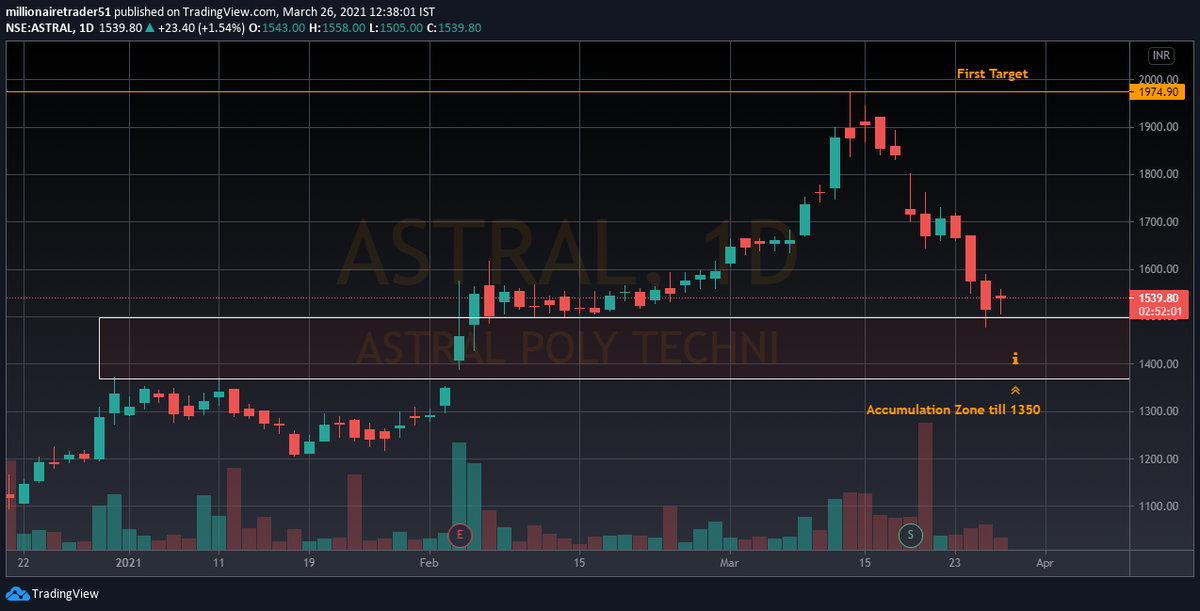Click the 1200.00 price axis label
Screen dimensions: 1200x611
point(1157,460)
